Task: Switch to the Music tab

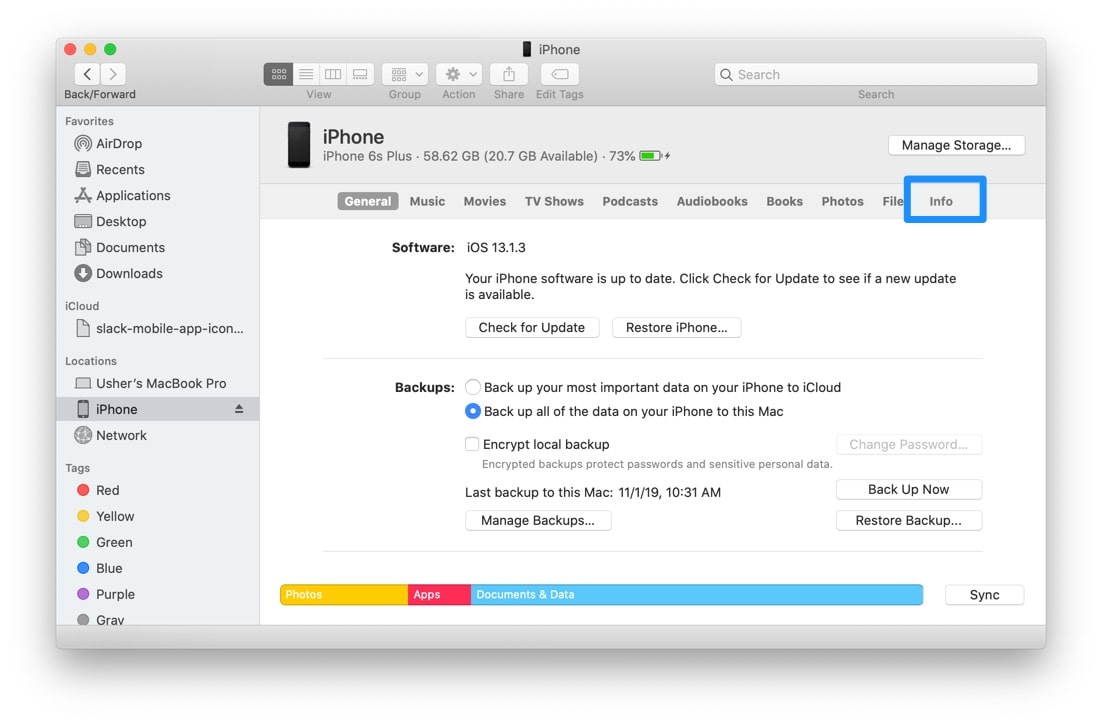Action: click(x=427, y=201)
